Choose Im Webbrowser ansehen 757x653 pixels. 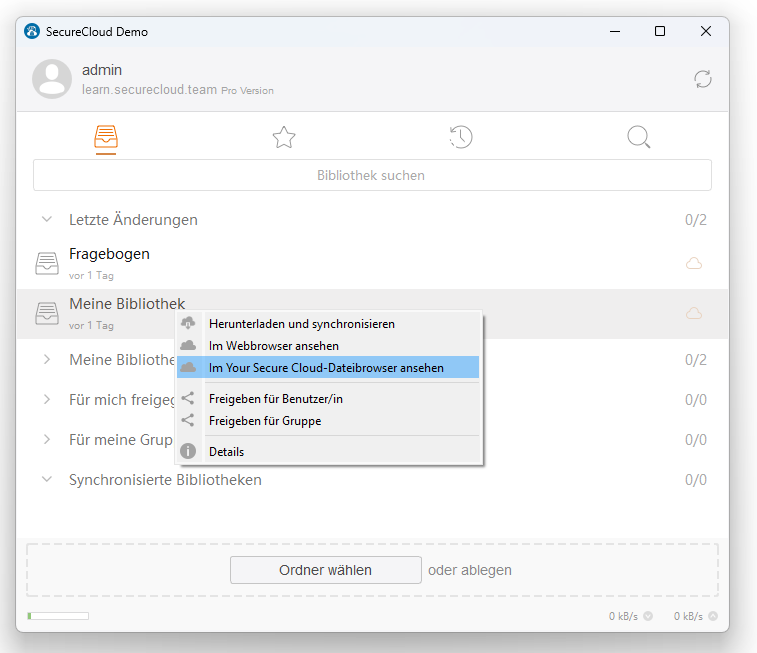click(x=328, y=346)
